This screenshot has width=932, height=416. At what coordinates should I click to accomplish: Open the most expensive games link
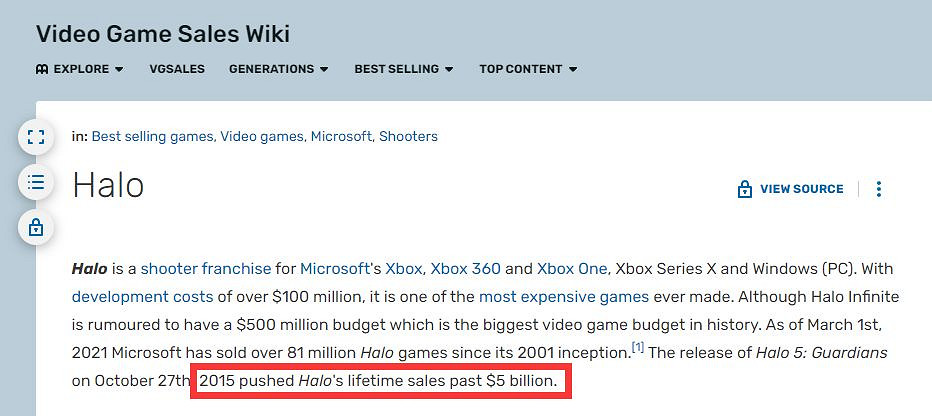click(x=564, y=297)
